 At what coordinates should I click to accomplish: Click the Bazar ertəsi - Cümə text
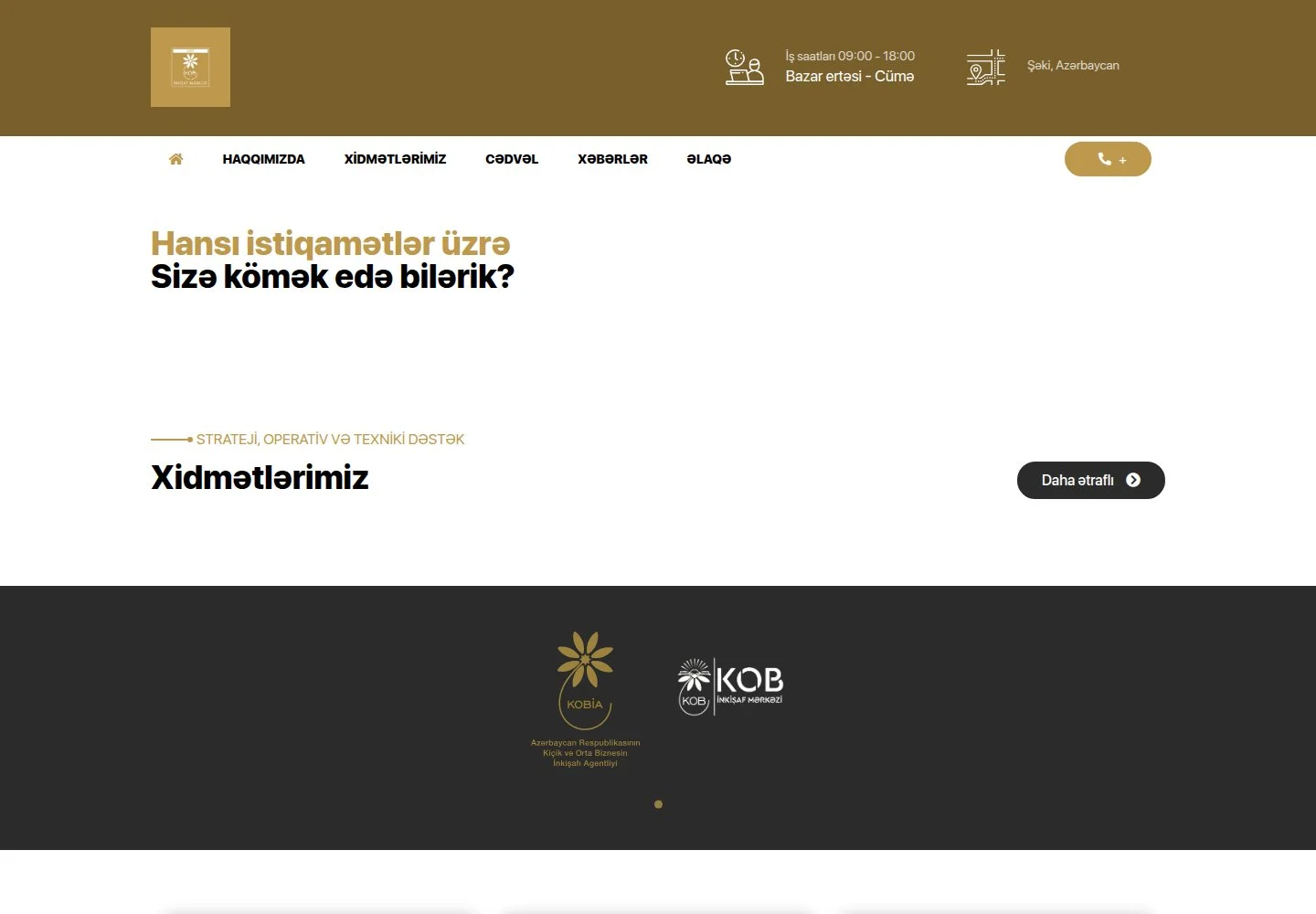click(850, 77)
